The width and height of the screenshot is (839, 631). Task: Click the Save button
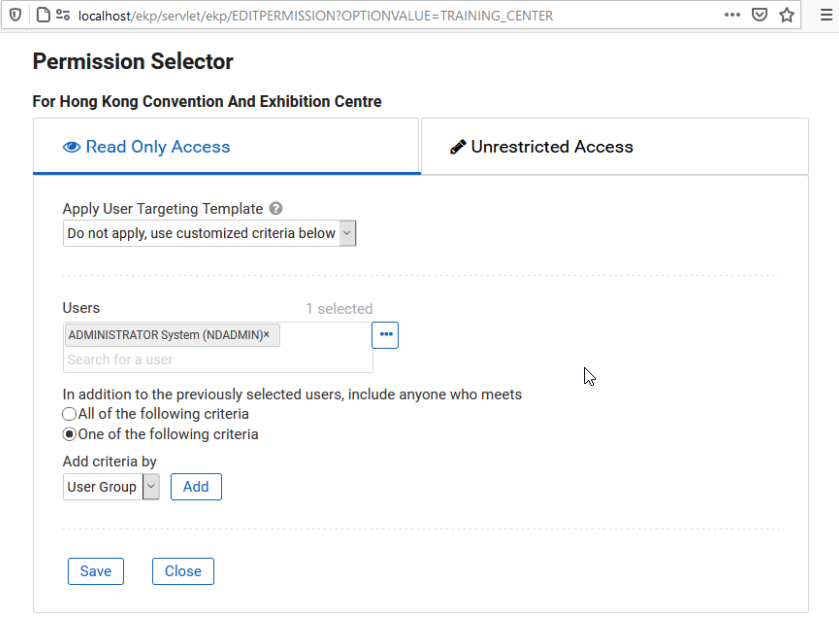point(96,571)
